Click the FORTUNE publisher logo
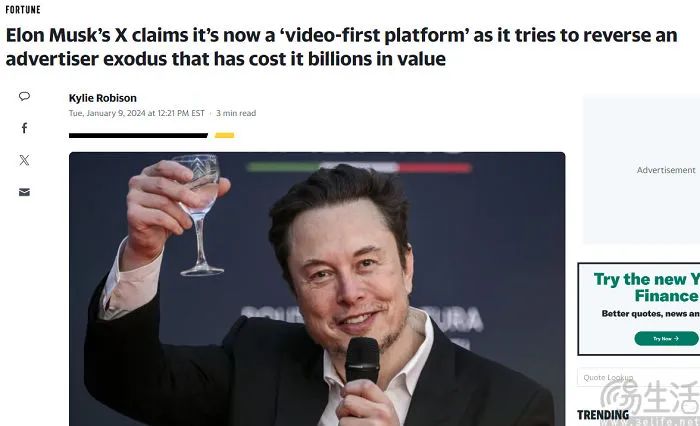 (23, 9)
